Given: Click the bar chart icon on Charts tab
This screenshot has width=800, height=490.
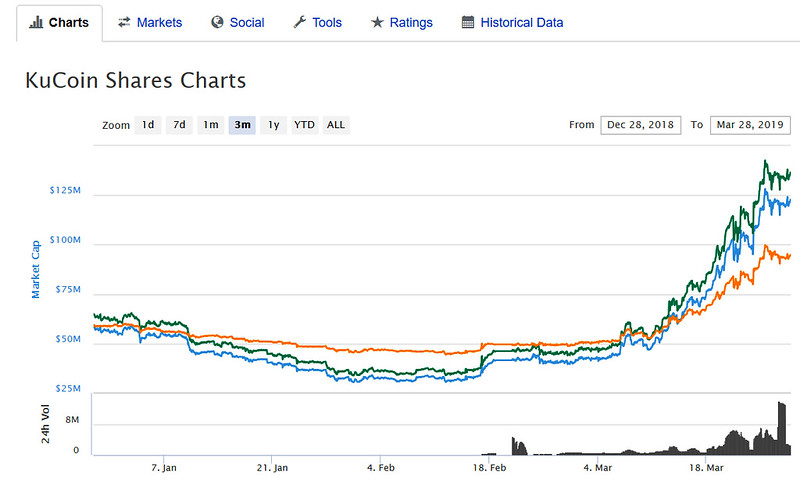Looking at the screenshot, I should coord(36,22).
